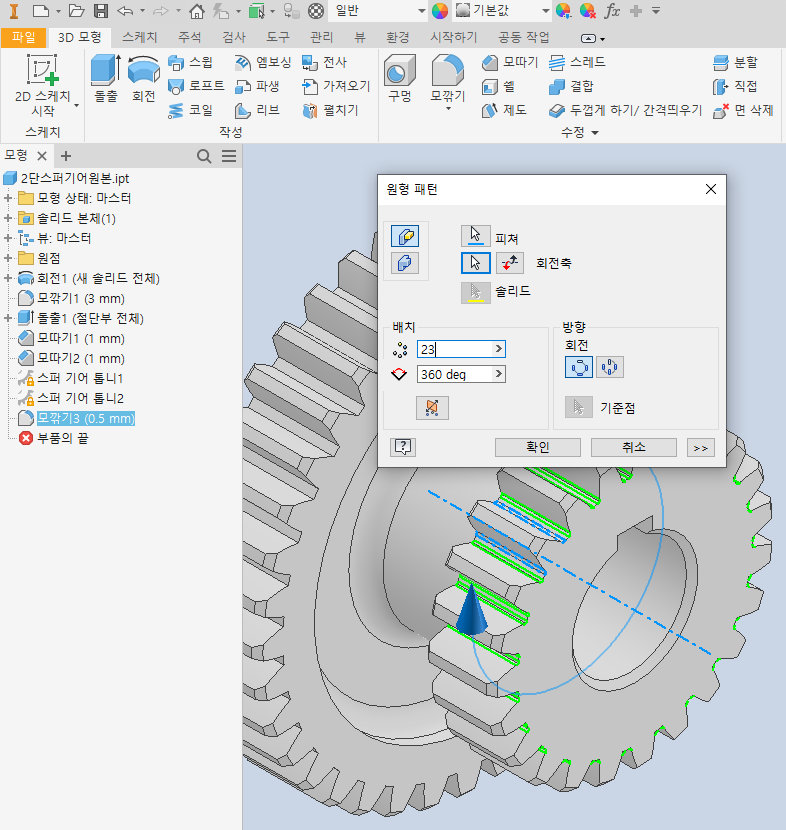
Task: Select the 쉘 shell tool
Action: 498,86
